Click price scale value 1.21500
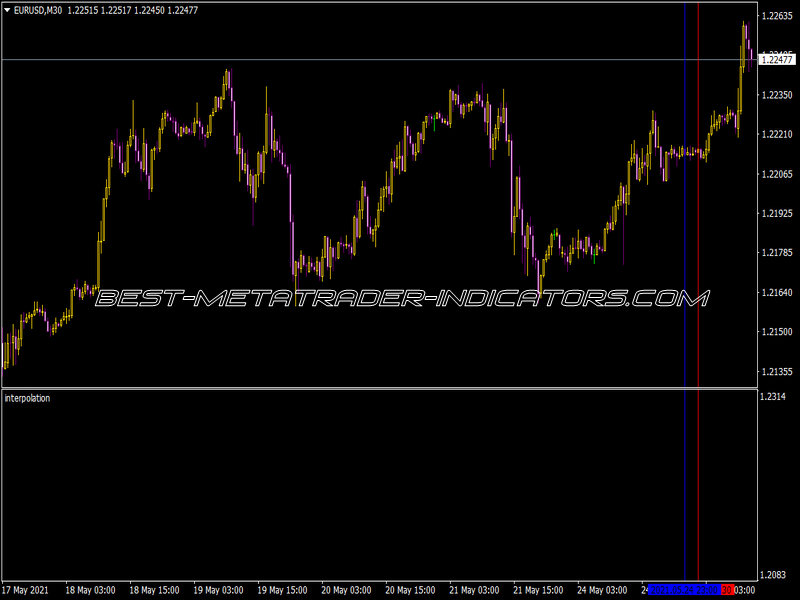 777,332
